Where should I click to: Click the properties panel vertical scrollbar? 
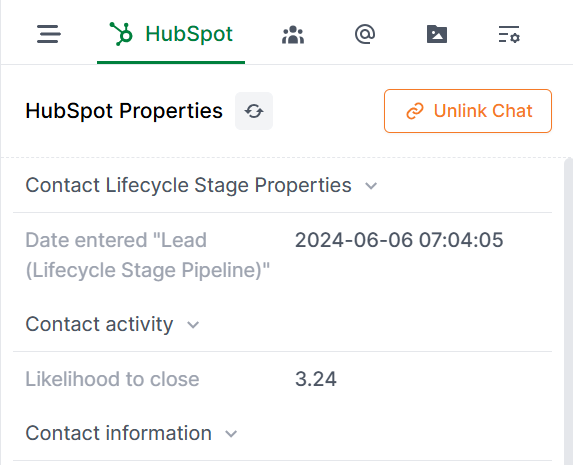[x=568, y=311]
